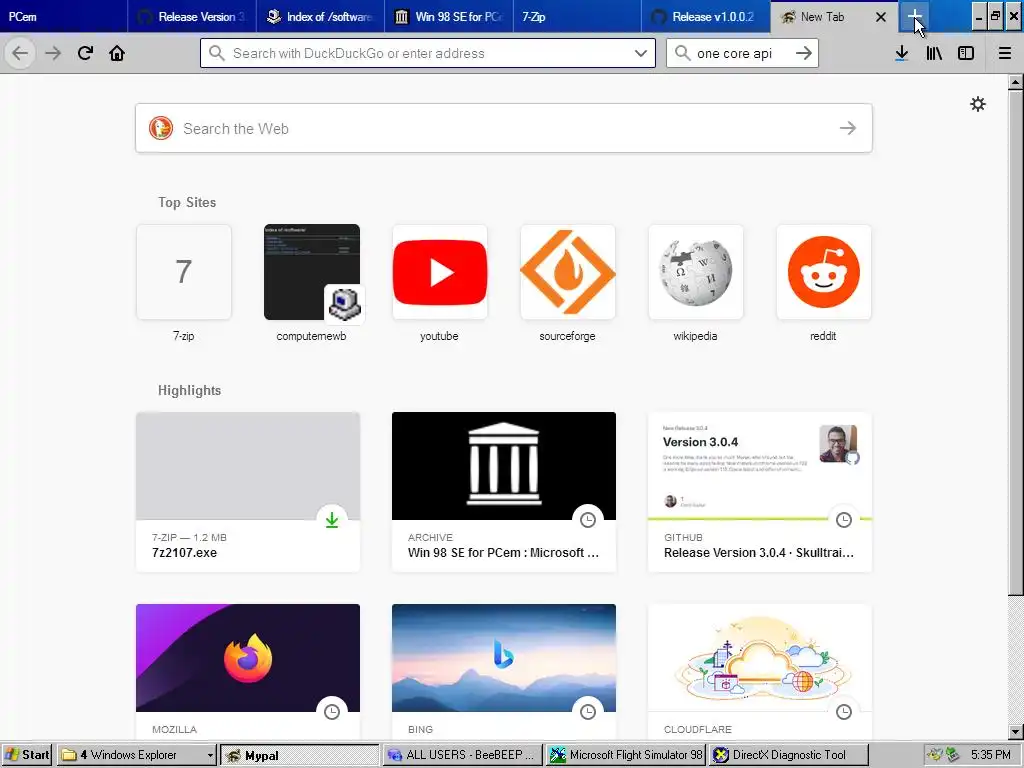Click the history clock on Mozilla card
The height and width of the screenshot is (768, 1024).
point(332,712)
